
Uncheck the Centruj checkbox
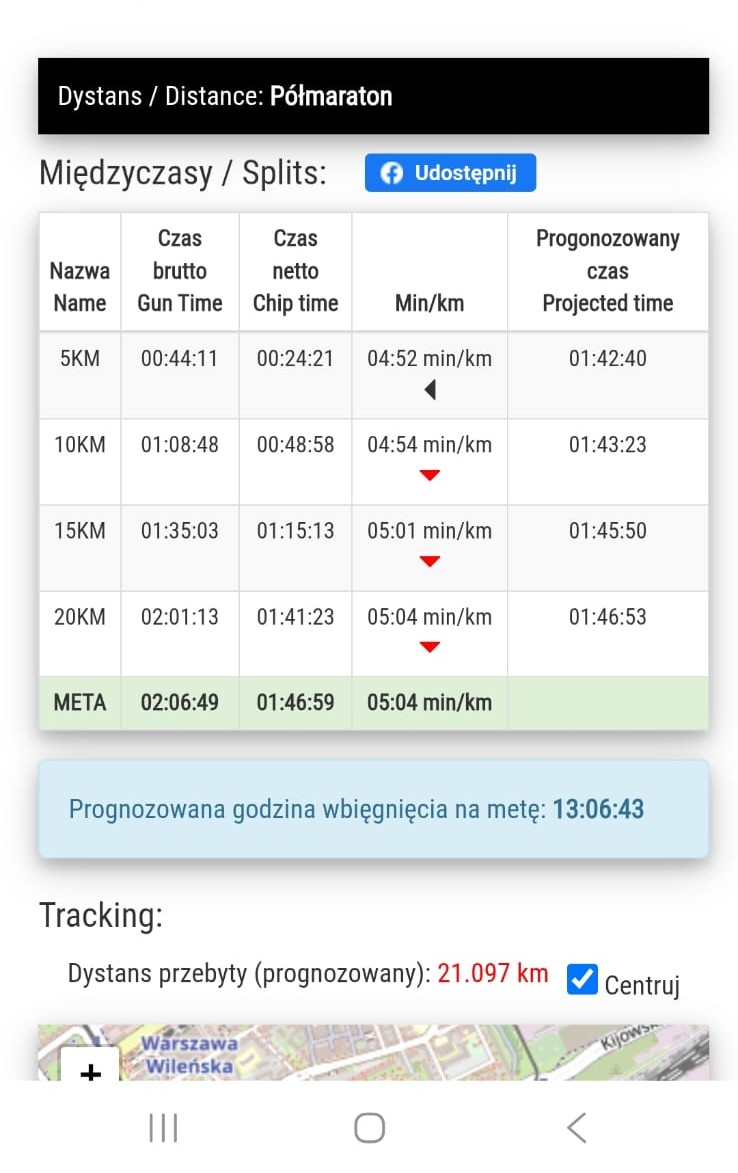pos(582,980)
